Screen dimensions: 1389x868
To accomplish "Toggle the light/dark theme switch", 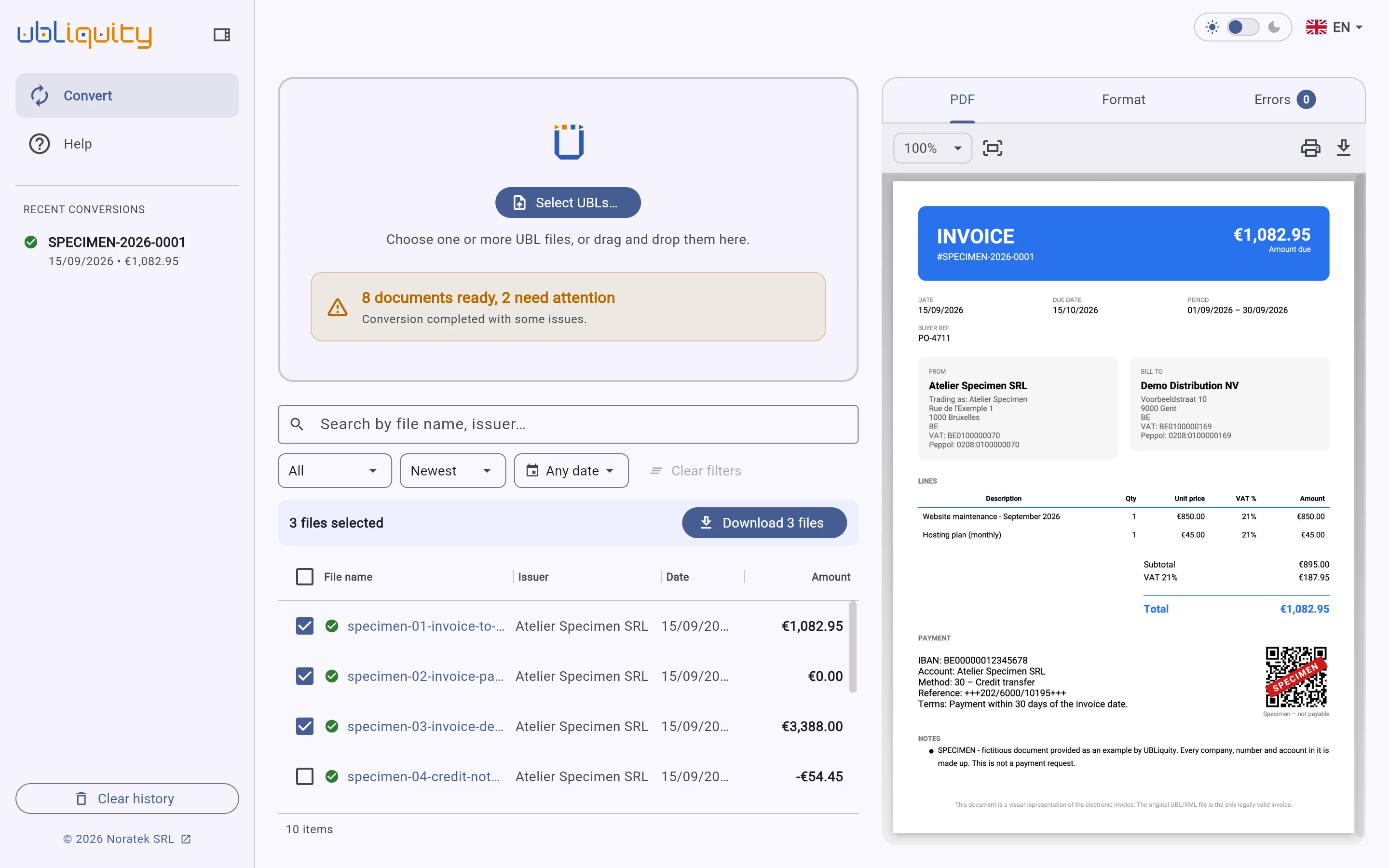I will (x=1243, y=27).
